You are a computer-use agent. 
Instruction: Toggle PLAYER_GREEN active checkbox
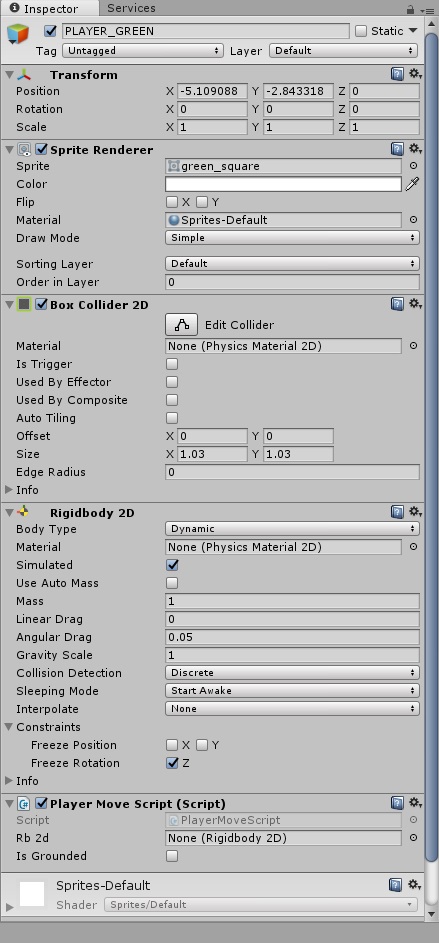[x=51, y=31]
